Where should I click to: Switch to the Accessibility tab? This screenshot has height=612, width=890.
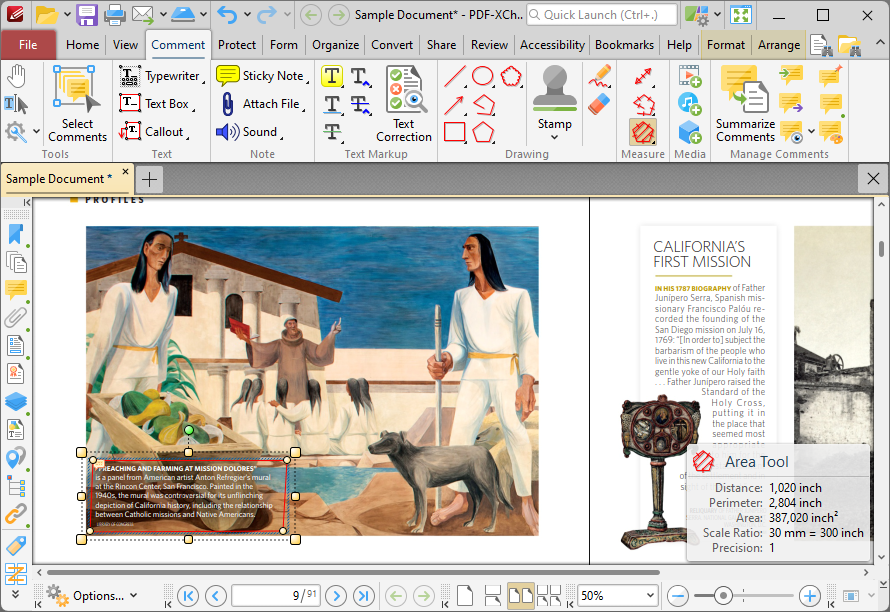point(552,45)
